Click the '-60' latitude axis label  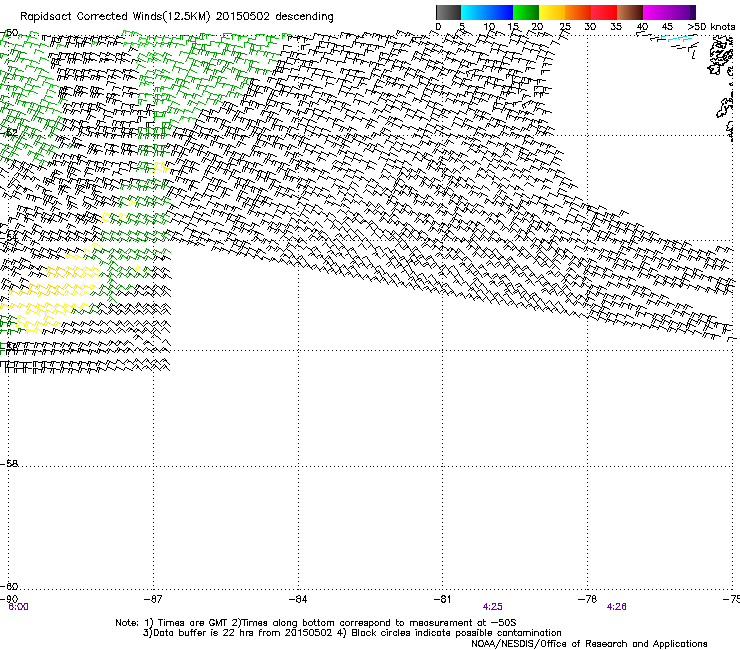point(9,586)
